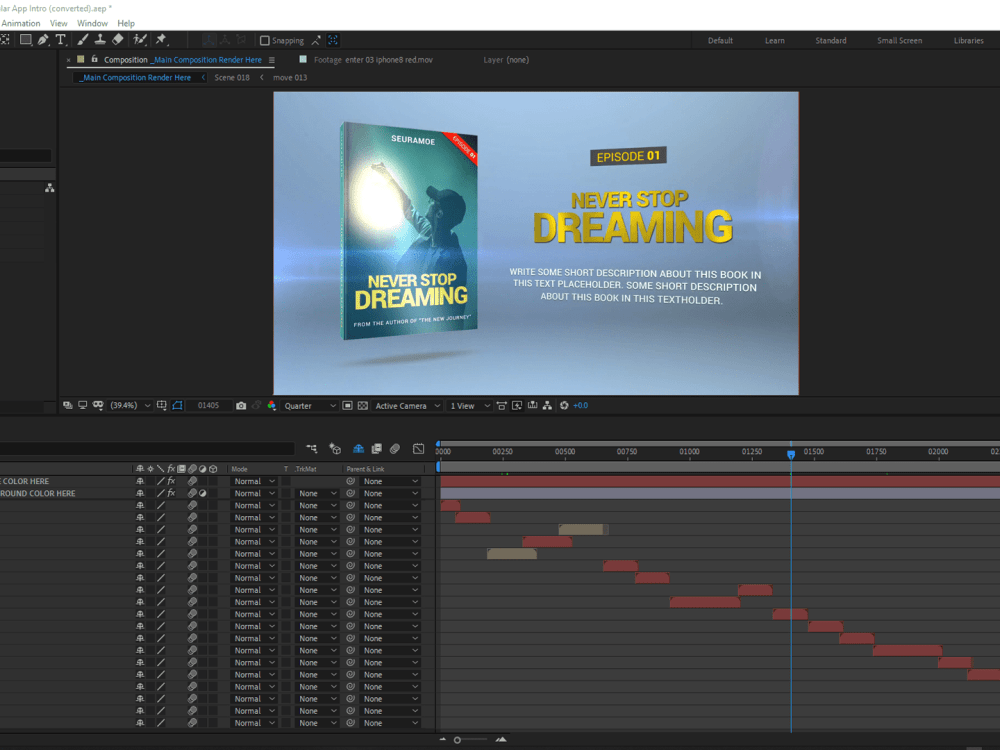Toggle Draft 3D in timeline
Image resolution: width=1000 pixels, height=750 pixels.
point(335,449)
